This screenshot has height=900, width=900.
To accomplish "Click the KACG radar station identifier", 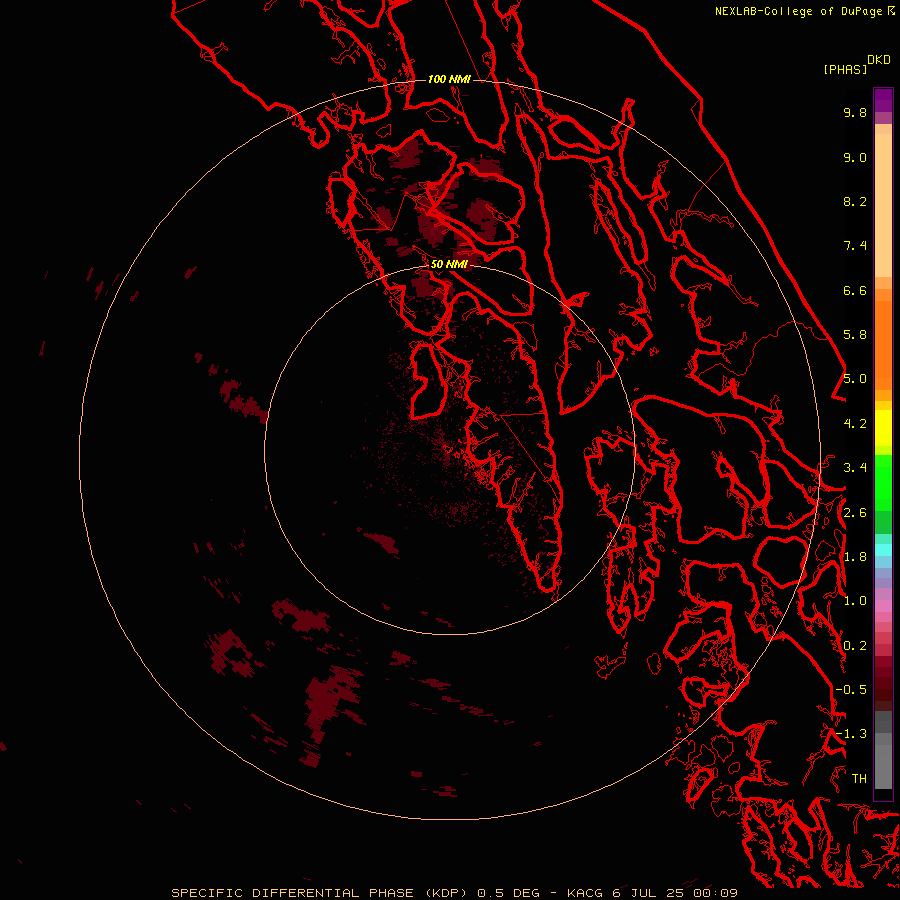I will [x=585, y=893].
